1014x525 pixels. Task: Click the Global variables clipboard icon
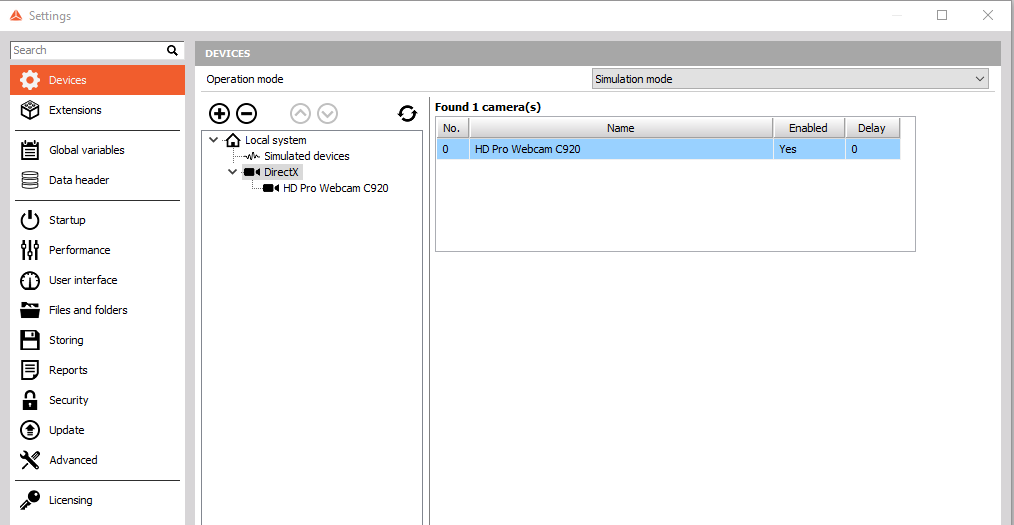click(x=30, y=150)
